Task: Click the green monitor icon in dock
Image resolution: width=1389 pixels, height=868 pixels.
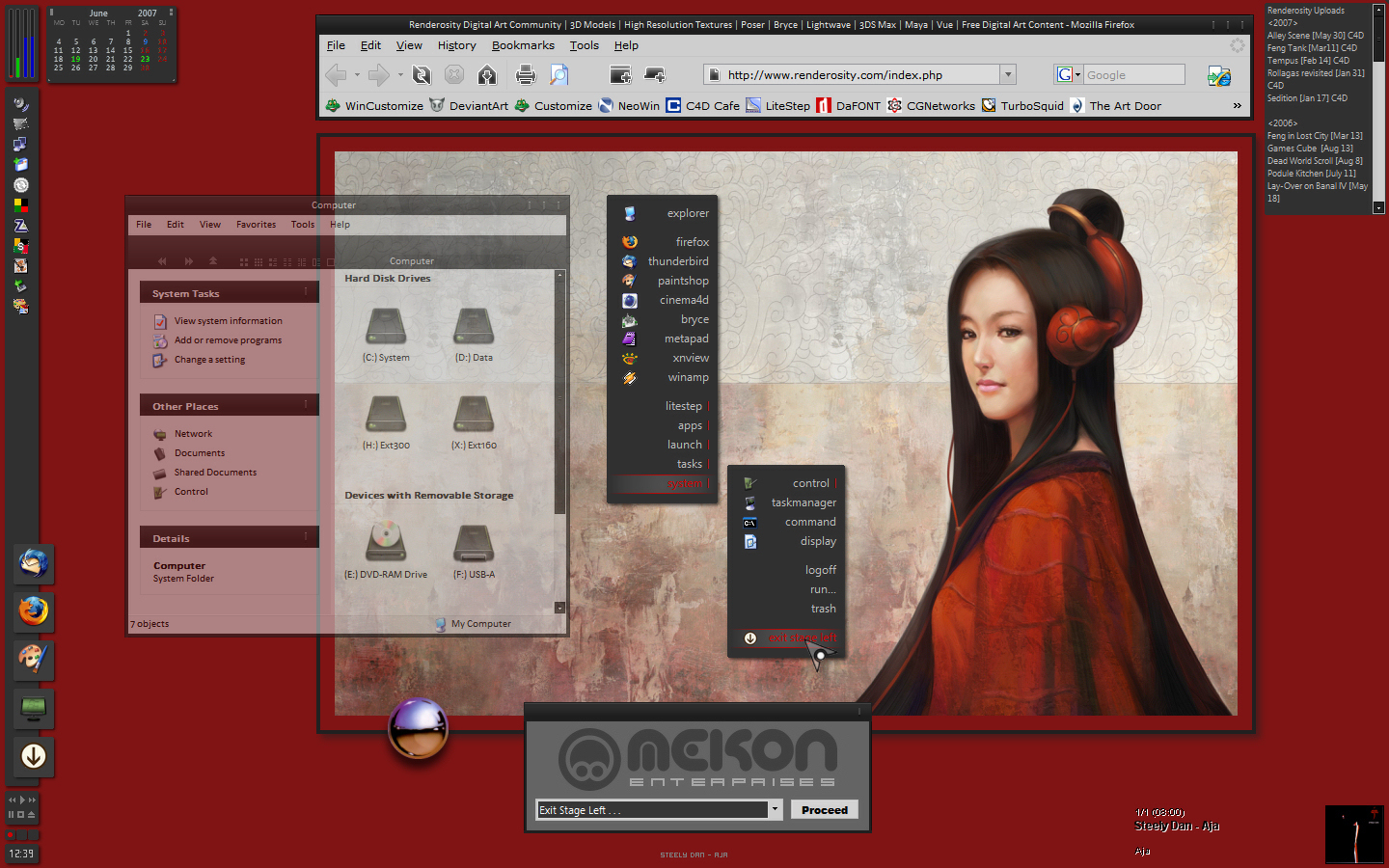Action: coord(34,709)
